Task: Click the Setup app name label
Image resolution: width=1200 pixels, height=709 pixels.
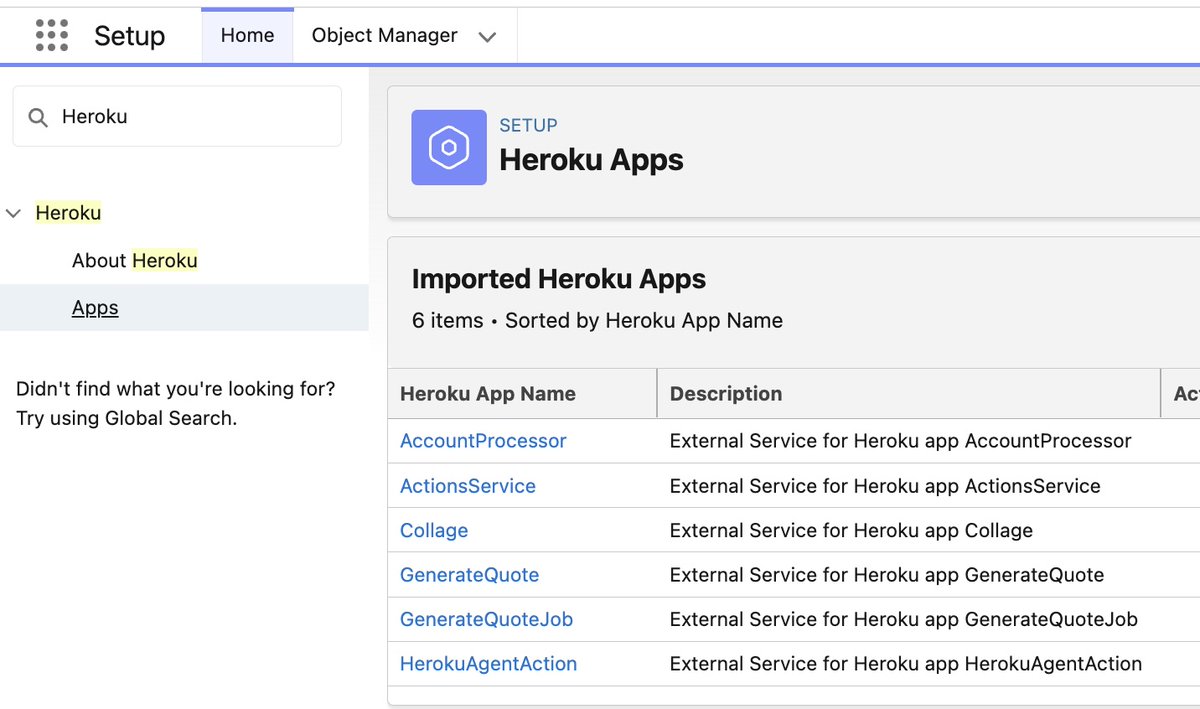Action: click(130, 36)
